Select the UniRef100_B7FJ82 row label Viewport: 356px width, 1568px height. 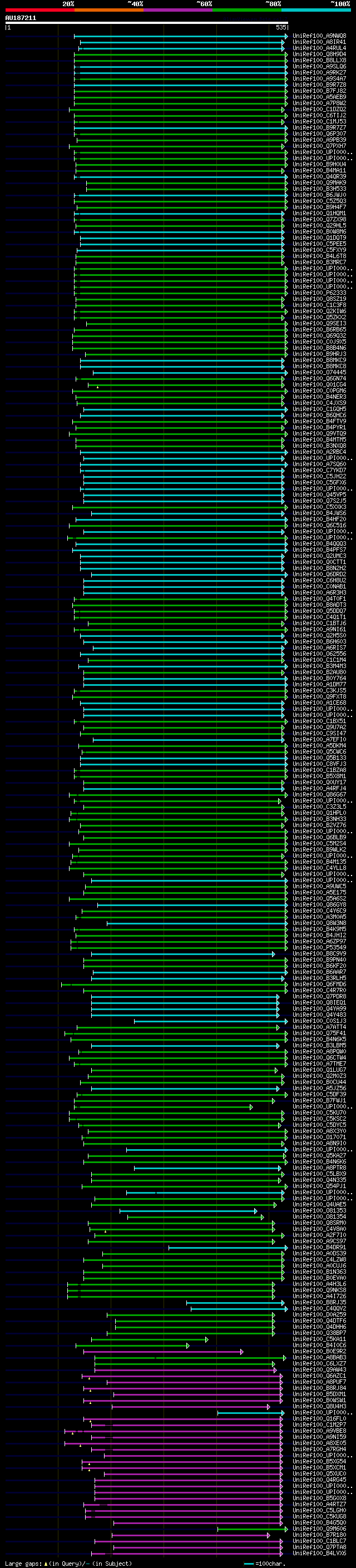(x=319, y=91)
